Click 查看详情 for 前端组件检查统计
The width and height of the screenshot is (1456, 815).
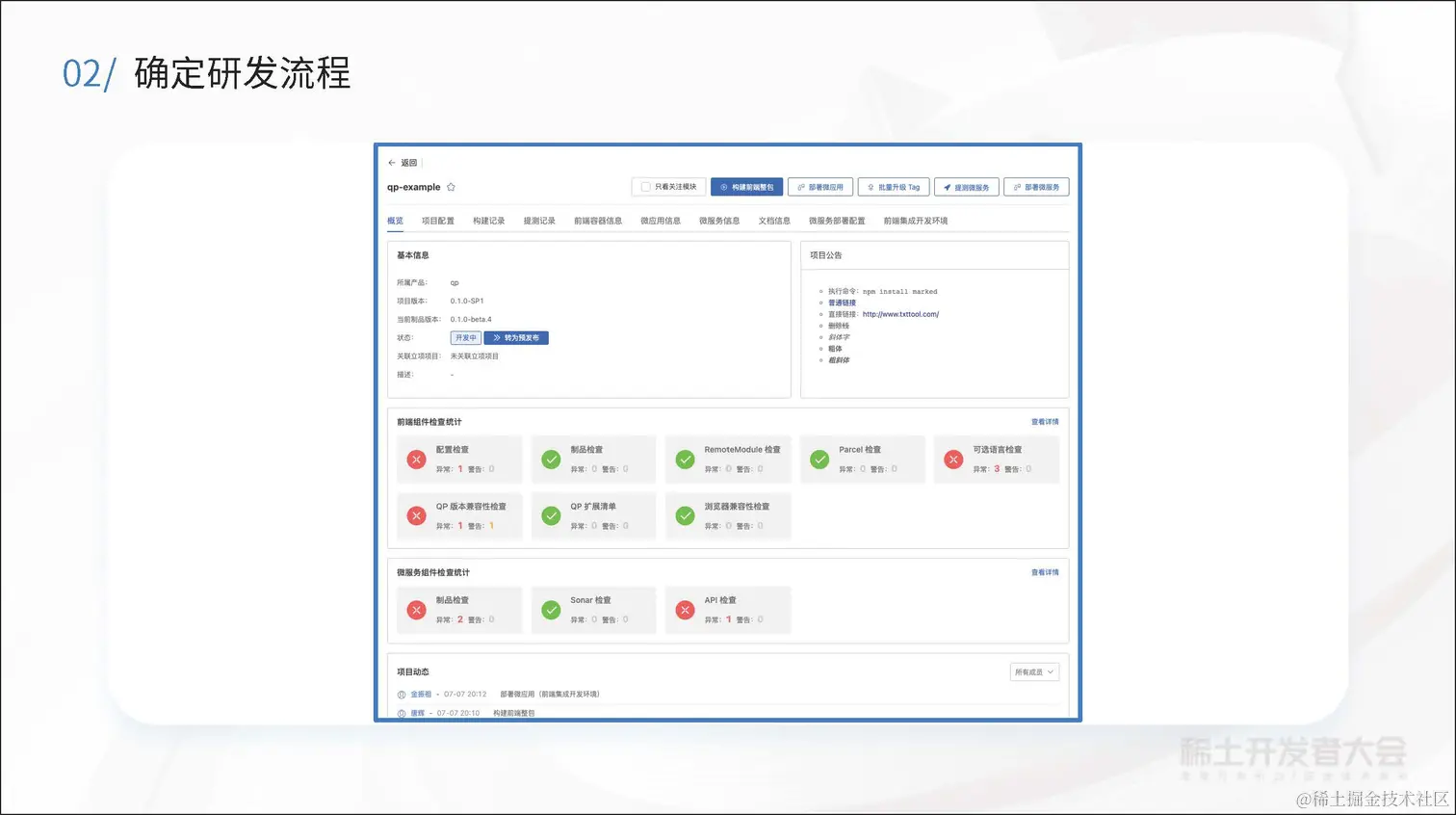tap(1045, 422)
